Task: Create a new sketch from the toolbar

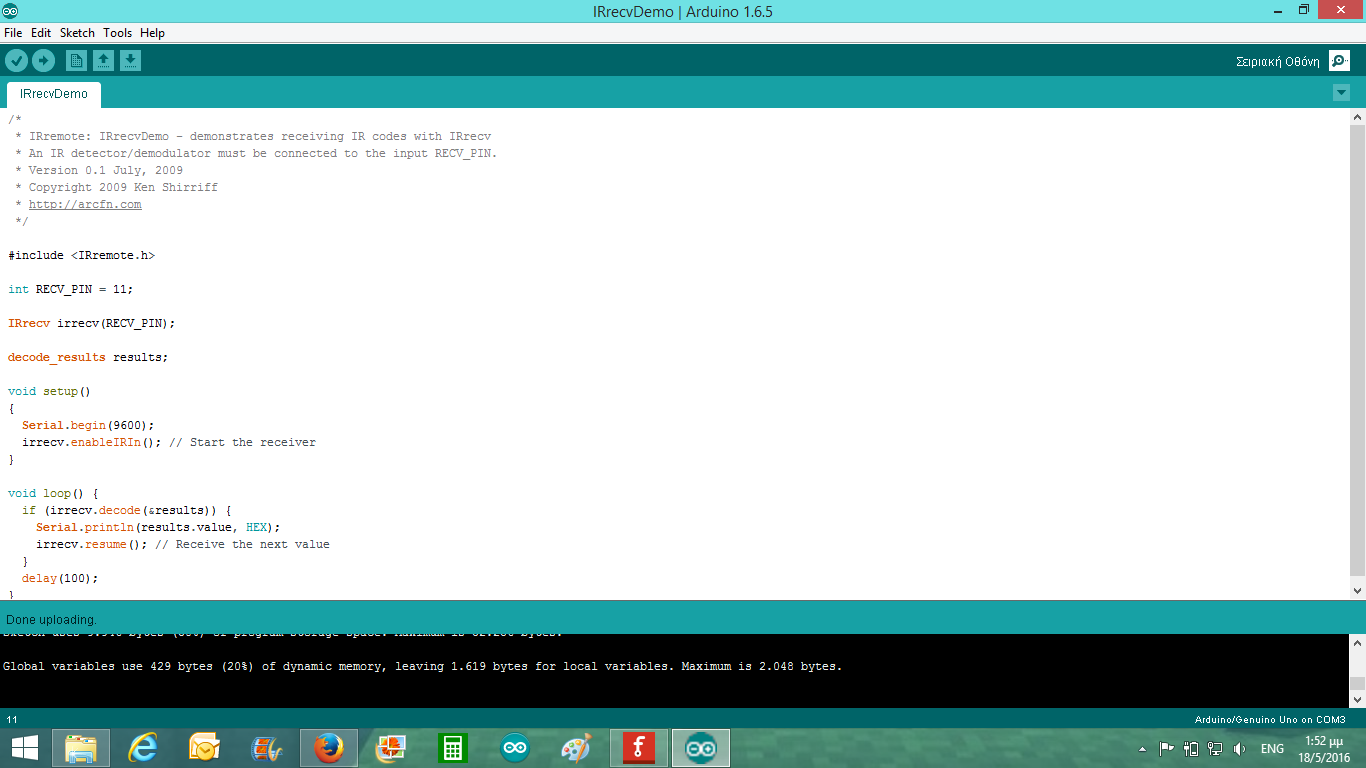Action: pyautogui.click(x=76, y=61)
